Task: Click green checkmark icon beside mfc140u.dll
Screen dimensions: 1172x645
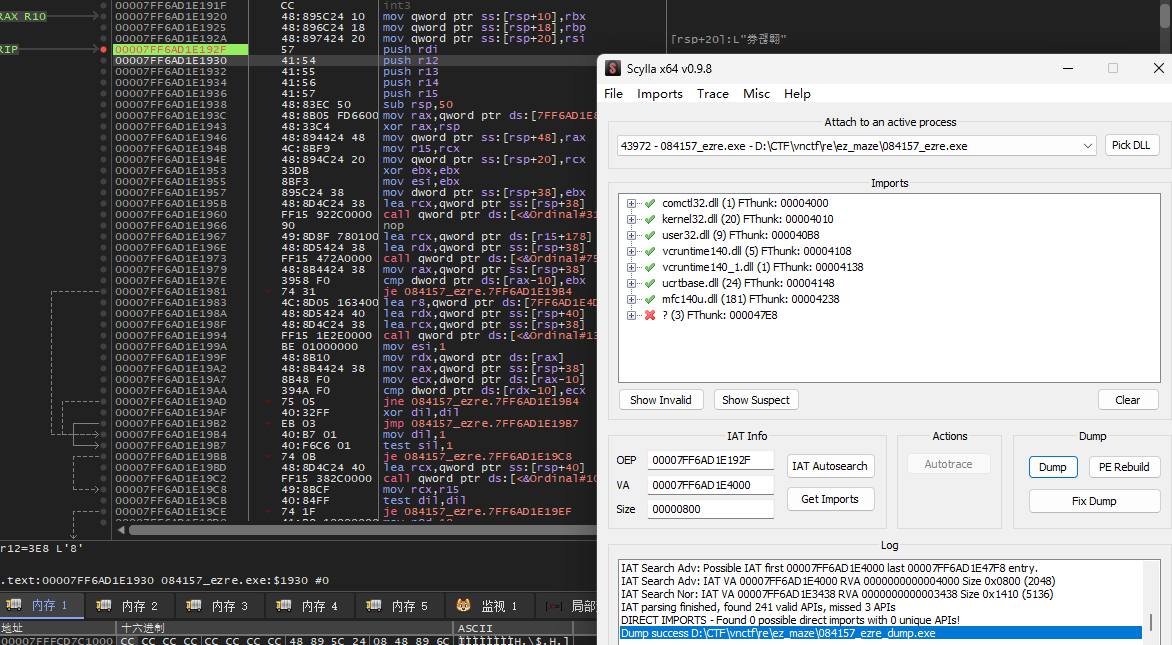Action: (x=649, y=299)
